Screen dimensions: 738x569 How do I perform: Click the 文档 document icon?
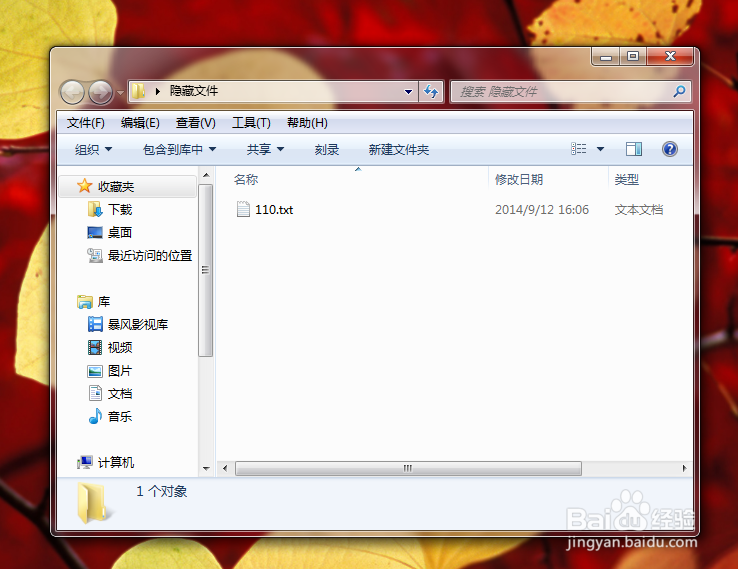[95, 393]
